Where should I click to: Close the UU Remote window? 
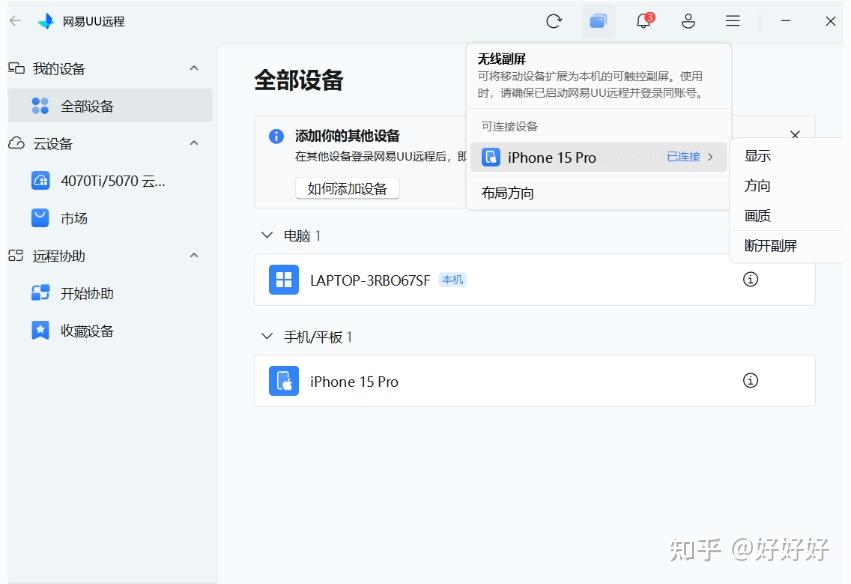pos(830,21)
